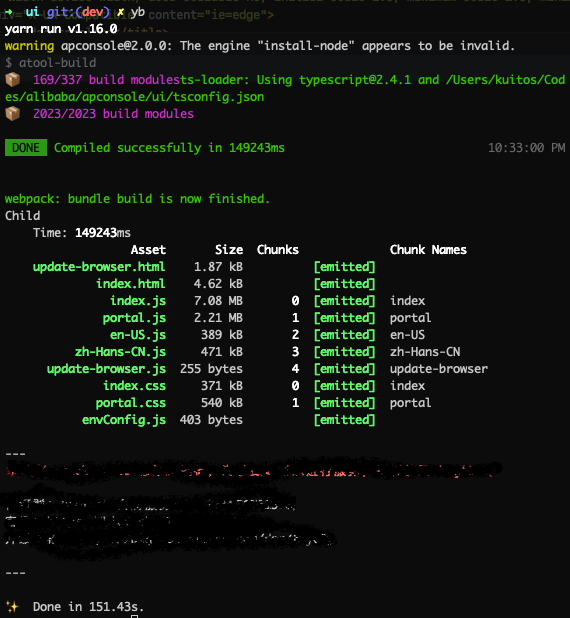Viewport: 570px width, 618px height.
Task: Click the dev branch name in the prompt
Action: 92,12
